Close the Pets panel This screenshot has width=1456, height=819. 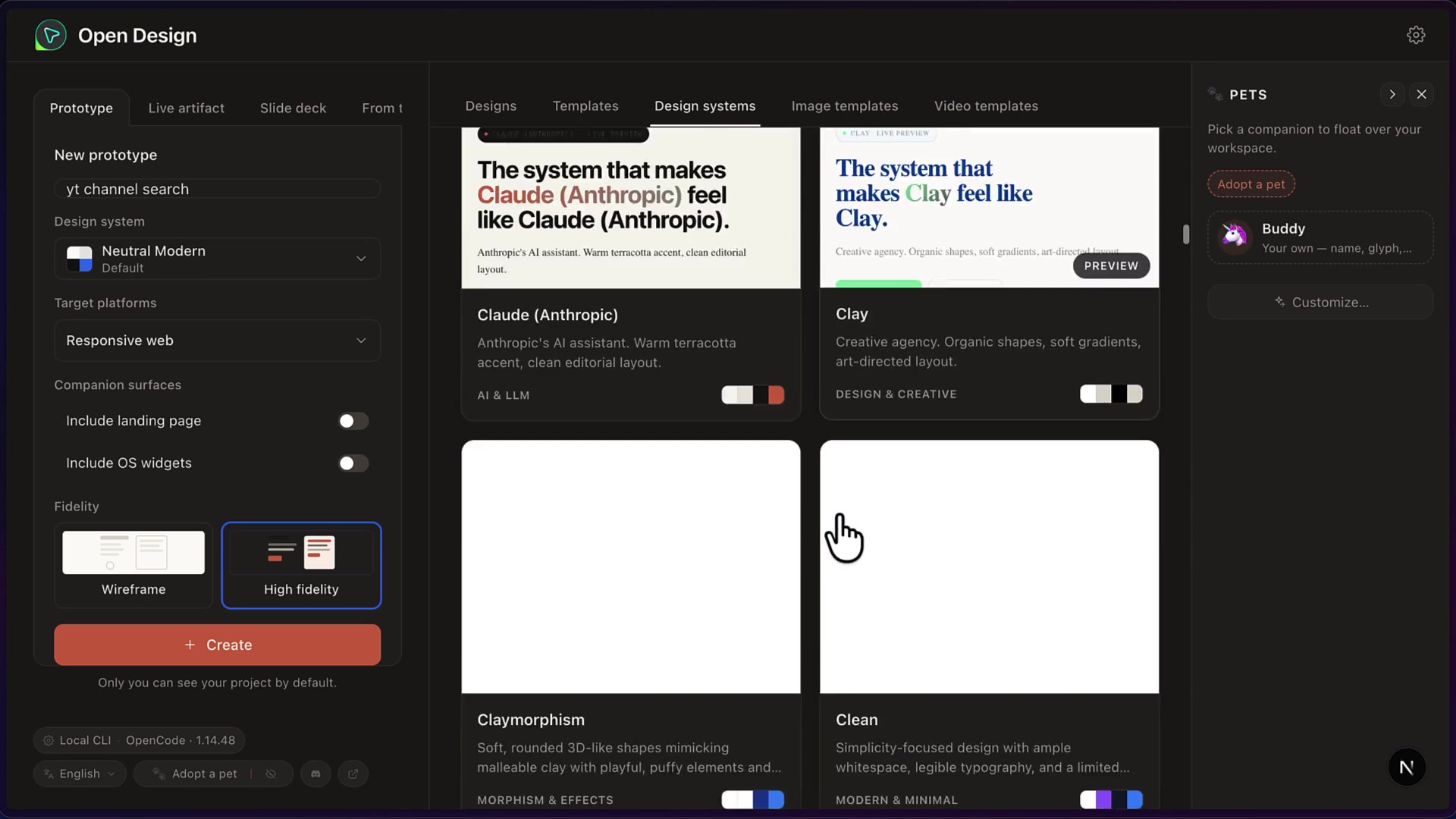[1422, 94]
